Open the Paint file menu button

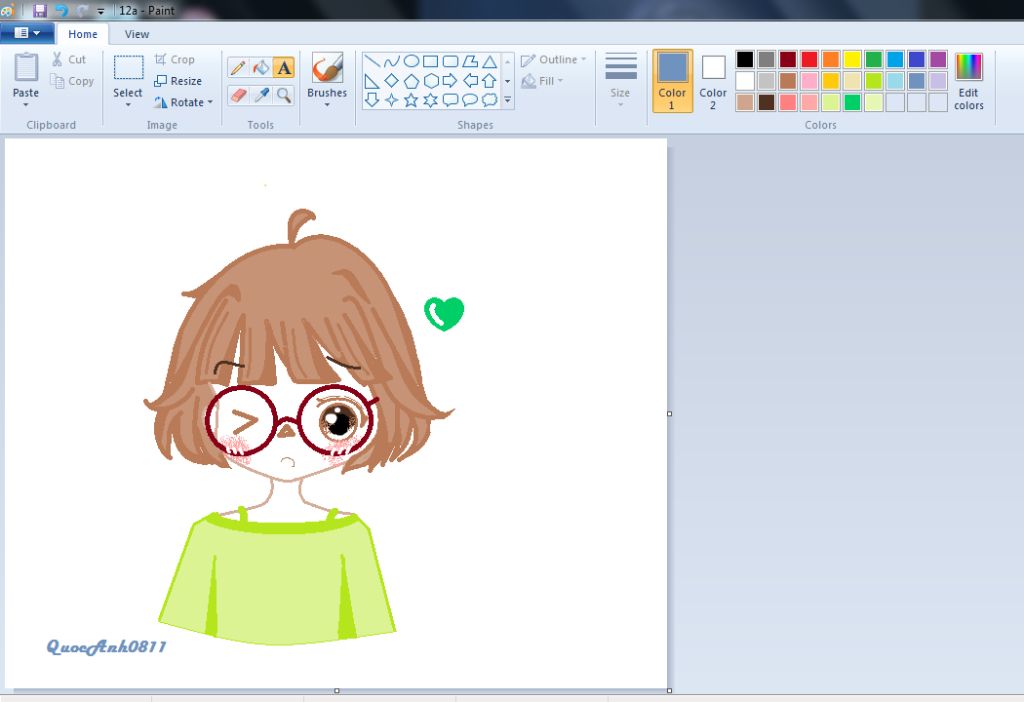27,33
